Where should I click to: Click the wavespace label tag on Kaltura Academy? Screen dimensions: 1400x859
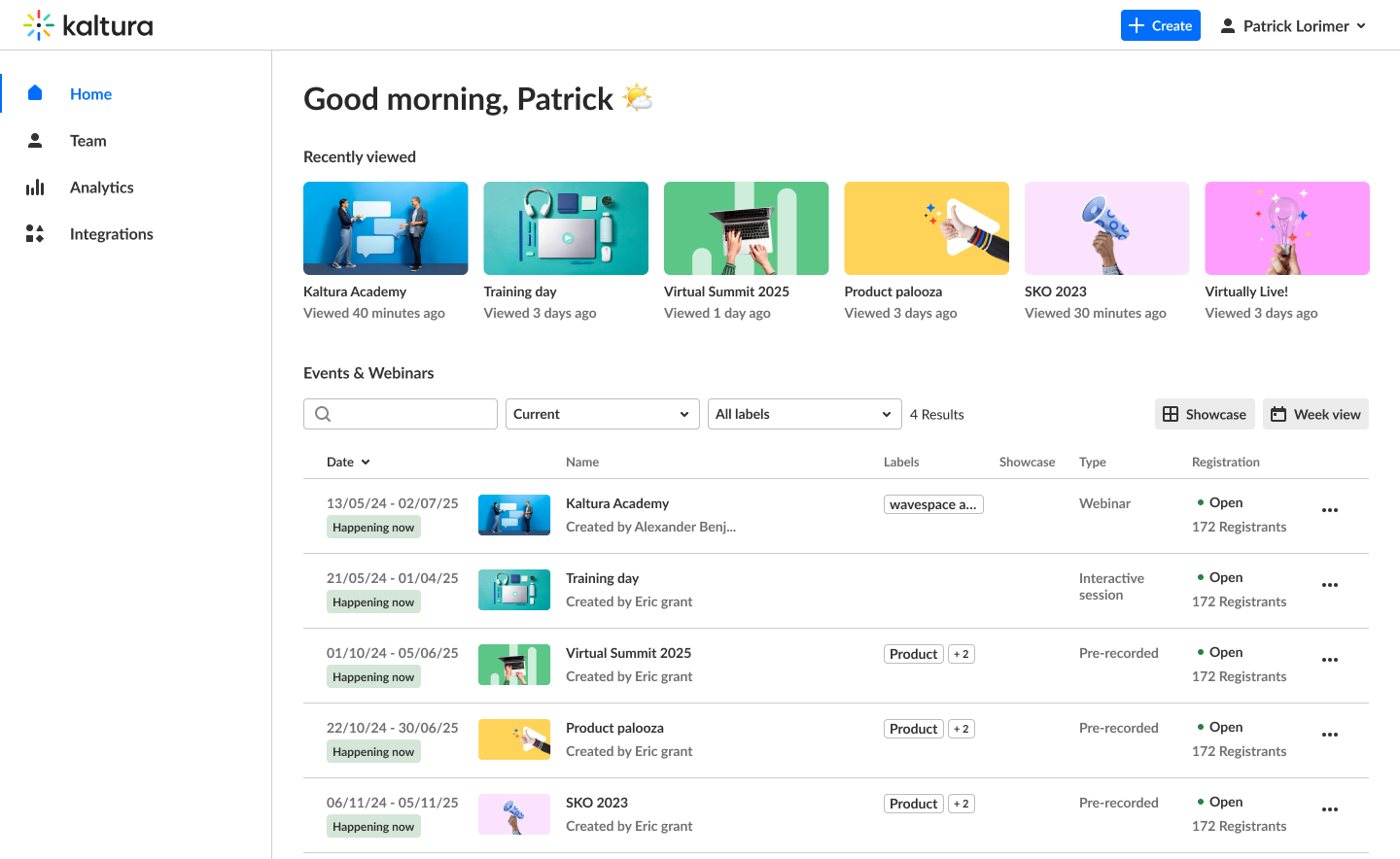933,504
